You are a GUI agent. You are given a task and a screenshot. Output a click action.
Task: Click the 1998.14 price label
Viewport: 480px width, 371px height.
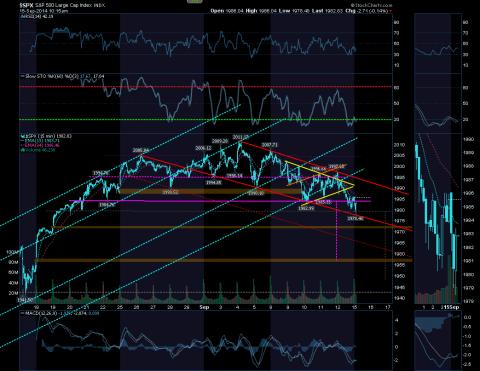[x=235, y=176]
